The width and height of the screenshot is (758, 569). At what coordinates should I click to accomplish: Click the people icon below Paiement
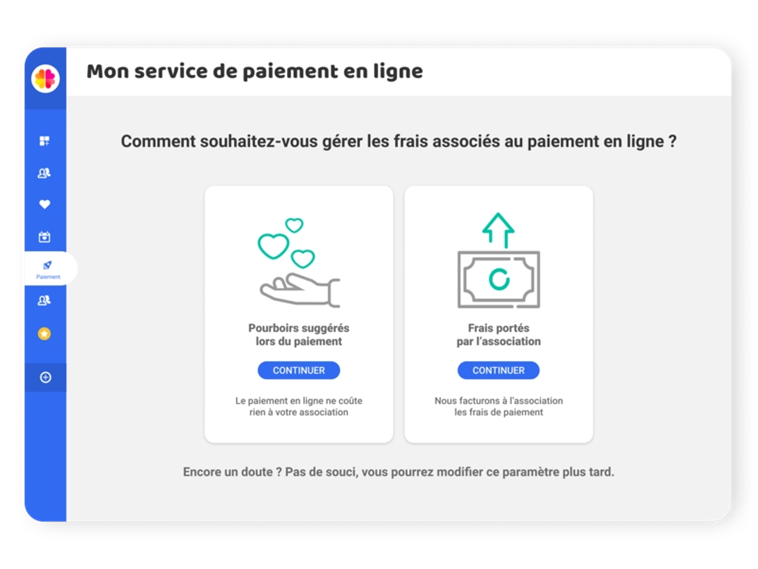tap(45, 301)
